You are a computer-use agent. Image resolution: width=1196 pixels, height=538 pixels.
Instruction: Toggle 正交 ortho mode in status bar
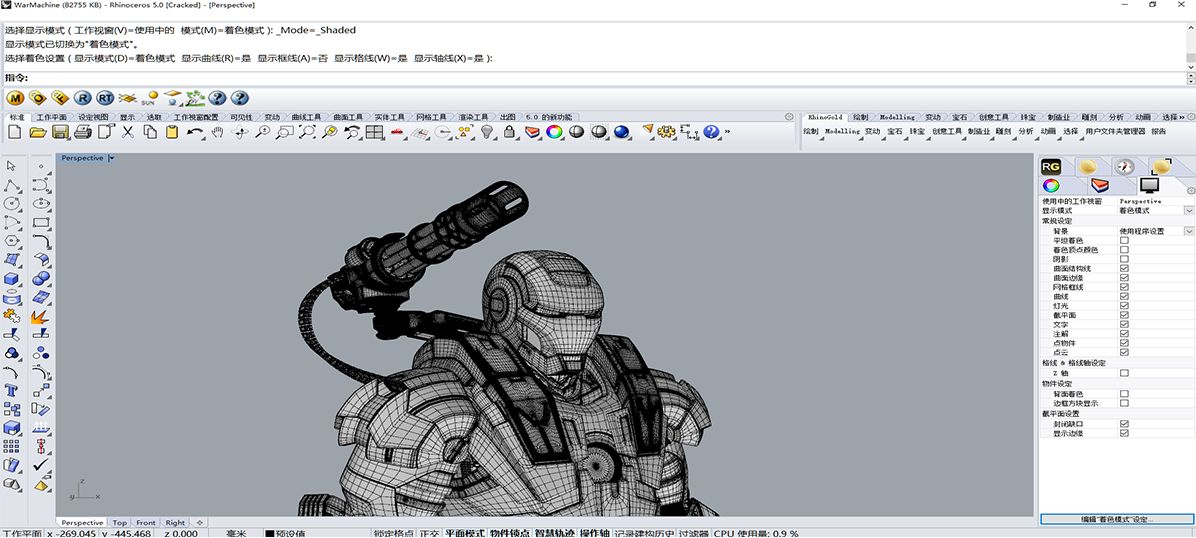[x=429, y=534]
